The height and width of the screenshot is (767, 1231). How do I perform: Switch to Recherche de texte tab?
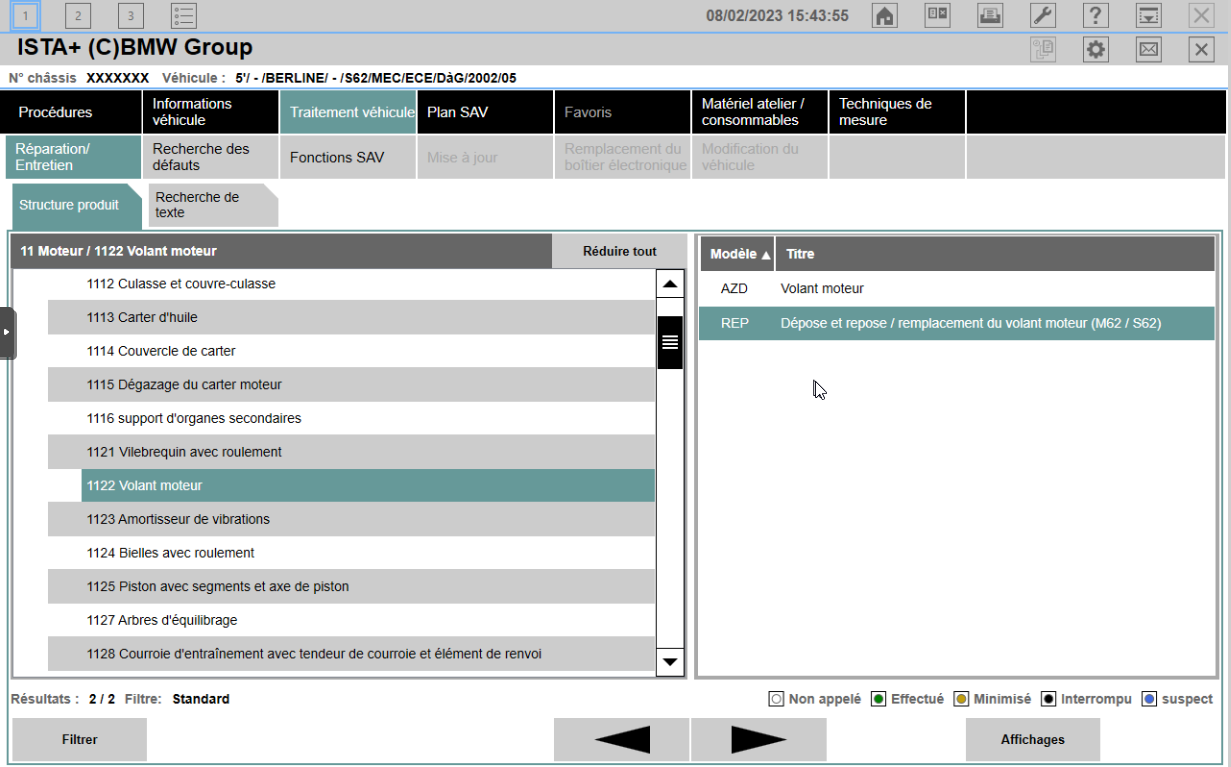(x=213, y=205)
